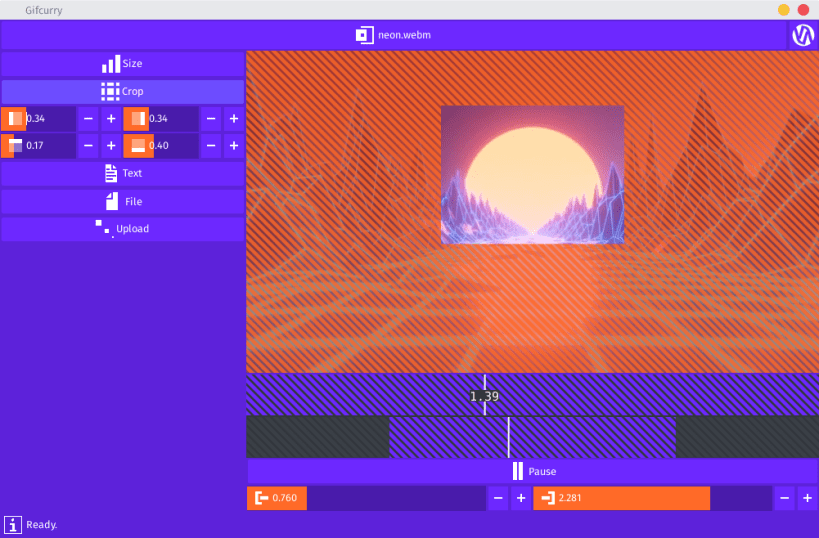Increase the top crop value

click(x=111, y=146)
